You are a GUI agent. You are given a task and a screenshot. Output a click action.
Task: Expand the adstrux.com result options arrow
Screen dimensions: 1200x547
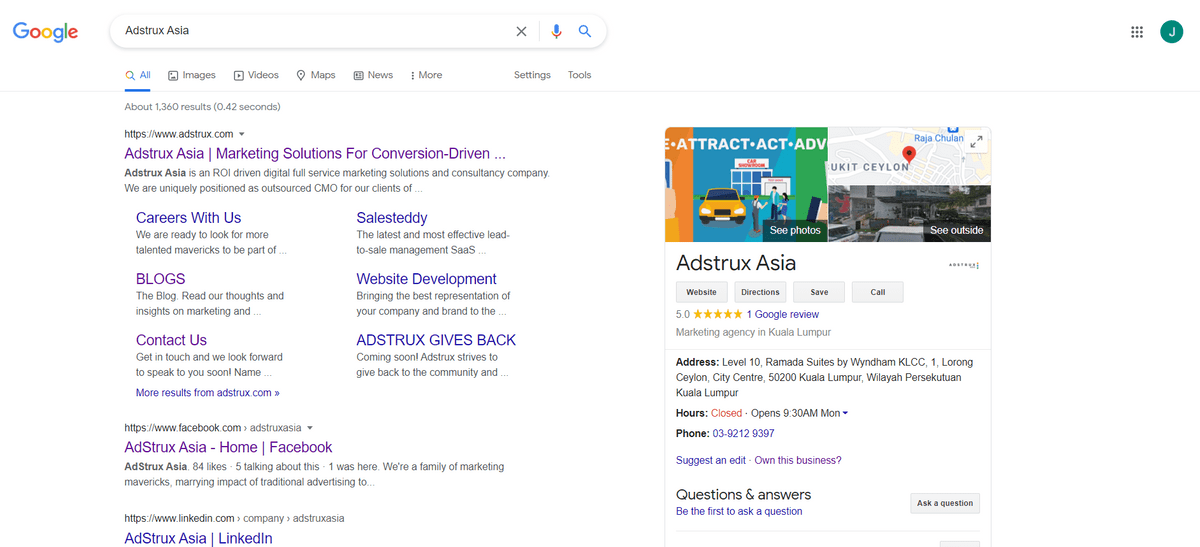242,134
